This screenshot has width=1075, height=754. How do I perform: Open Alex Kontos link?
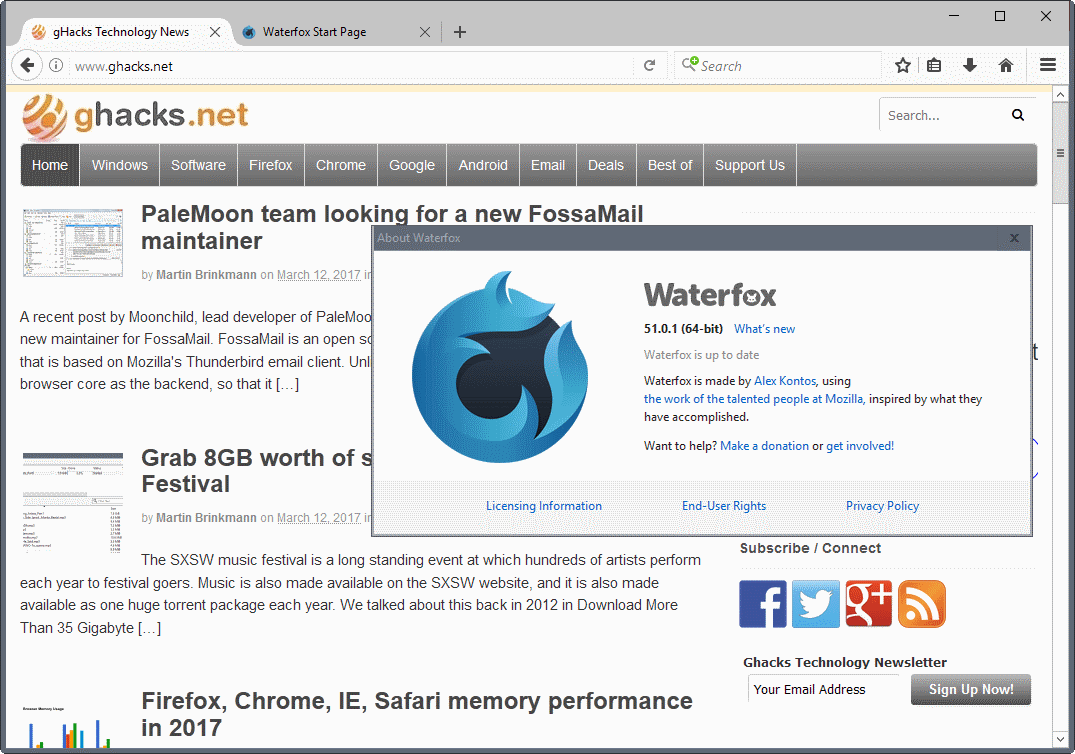point(785,381)
